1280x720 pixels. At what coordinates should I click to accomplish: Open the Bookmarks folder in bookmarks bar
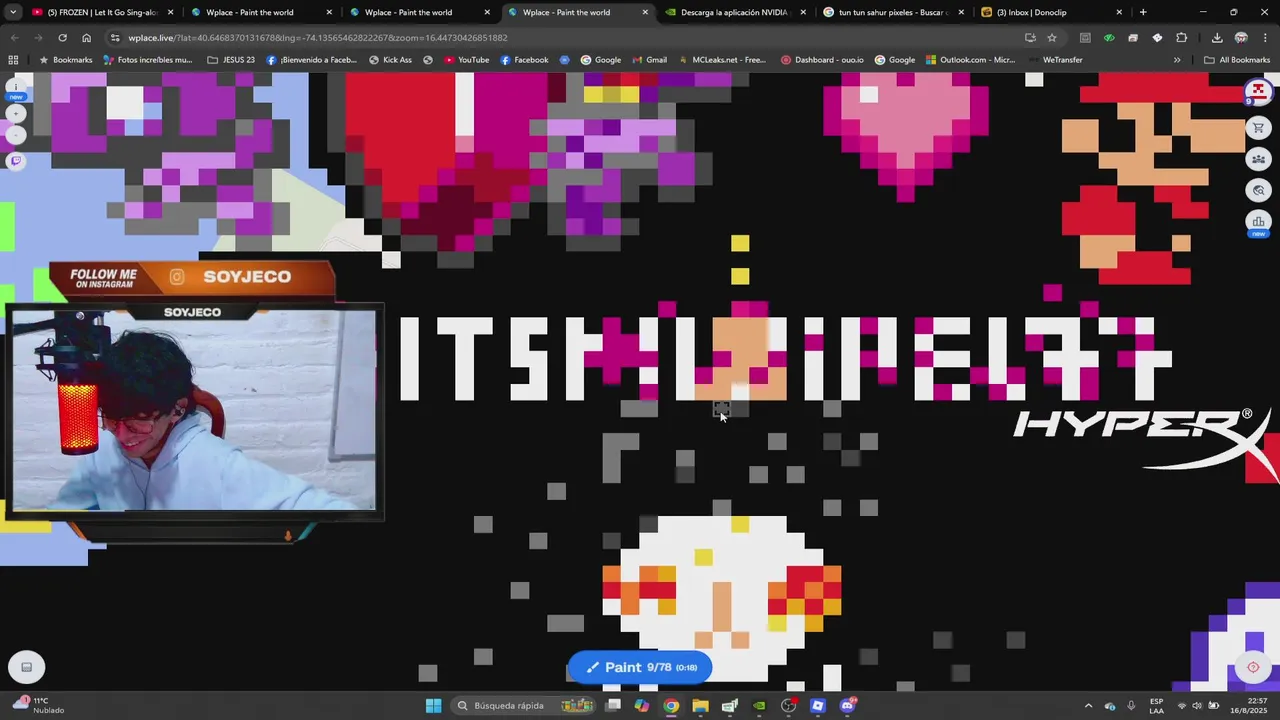(x=65, y=60)
